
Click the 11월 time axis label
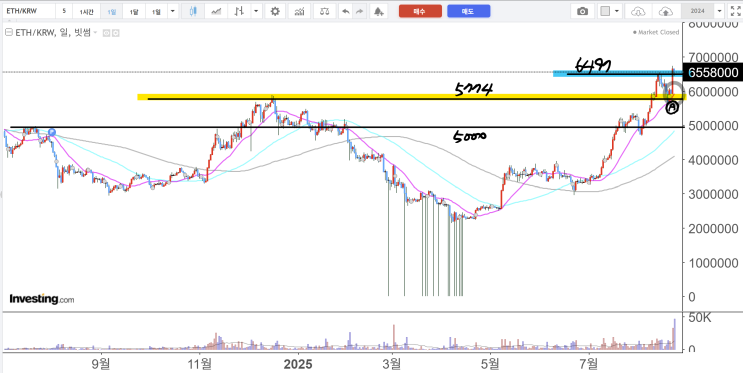[200, 364]
